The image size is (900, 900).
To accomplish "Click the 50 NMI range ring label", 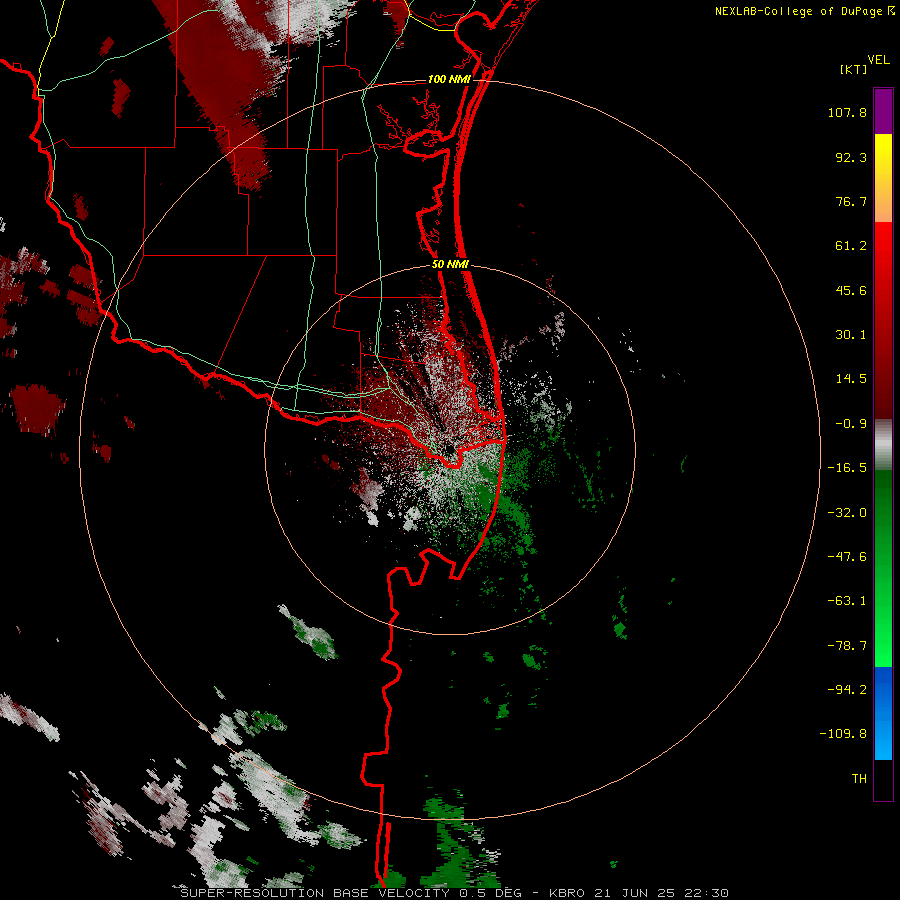I will 451,265.
